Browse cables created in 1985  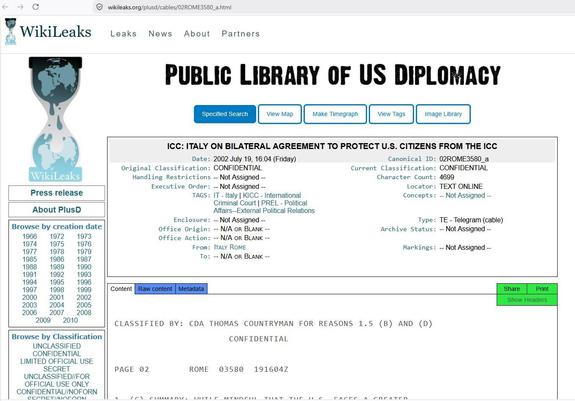pos(30,260)
